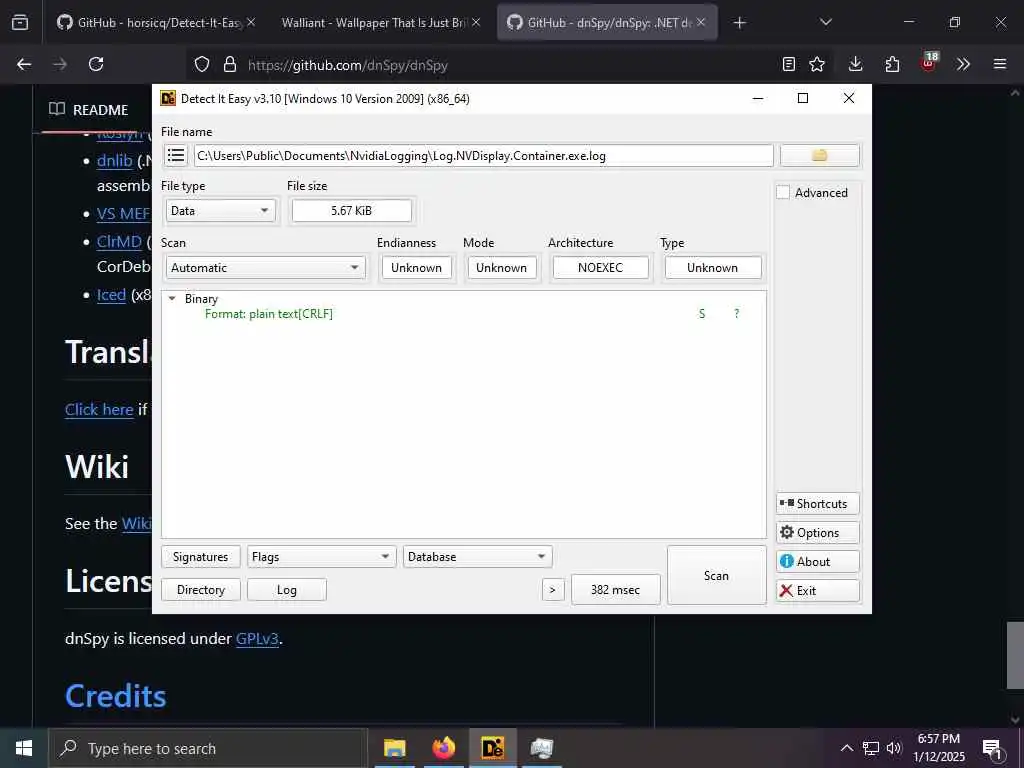Image resolution: width=1024 pixels, height=768 pixels.
Task: Open the file list menu icon beside File name
Action: click(x=176, y=155)
